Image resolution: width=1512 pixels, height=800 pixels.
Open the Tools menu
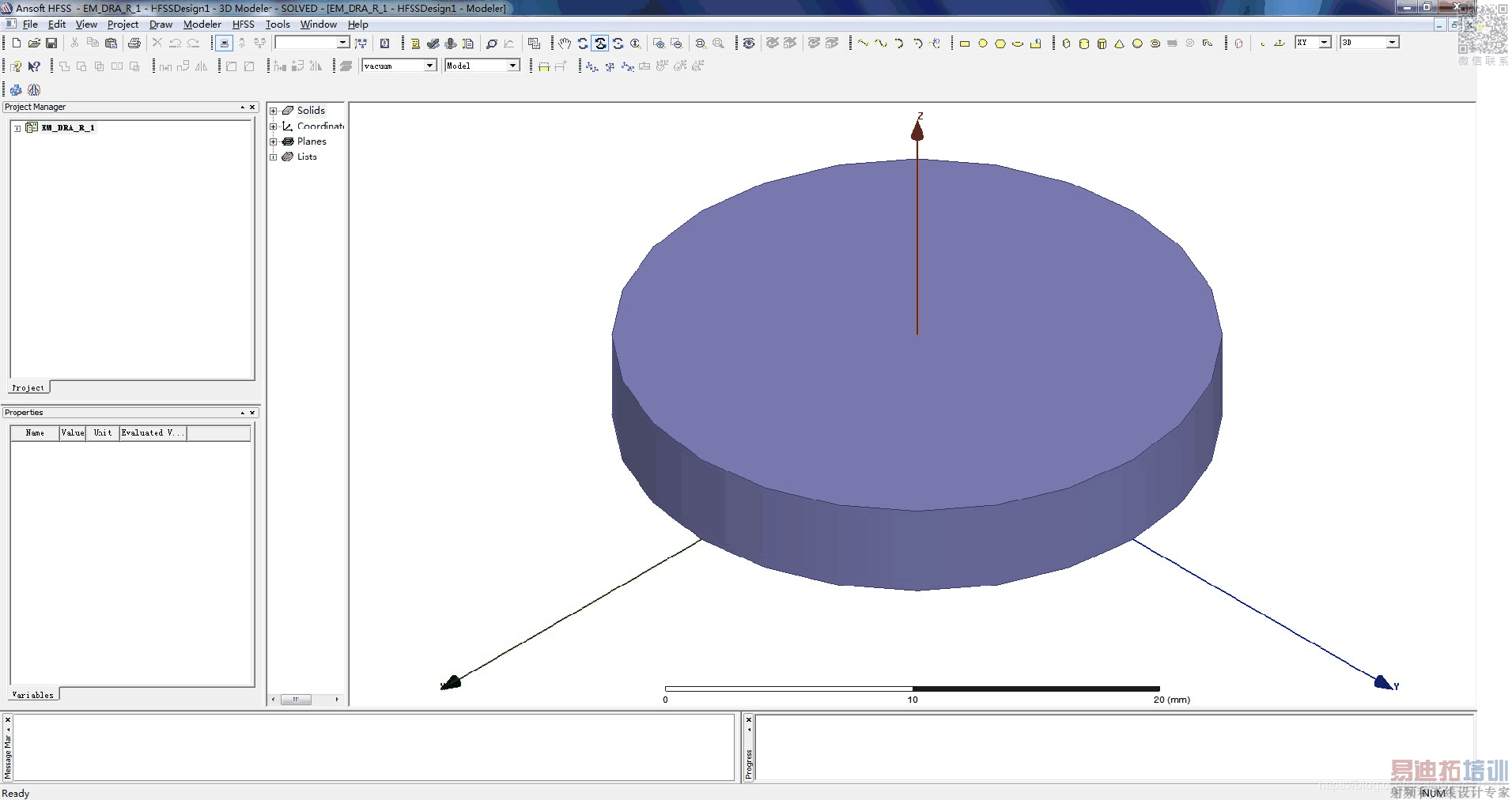click(278, 25)
